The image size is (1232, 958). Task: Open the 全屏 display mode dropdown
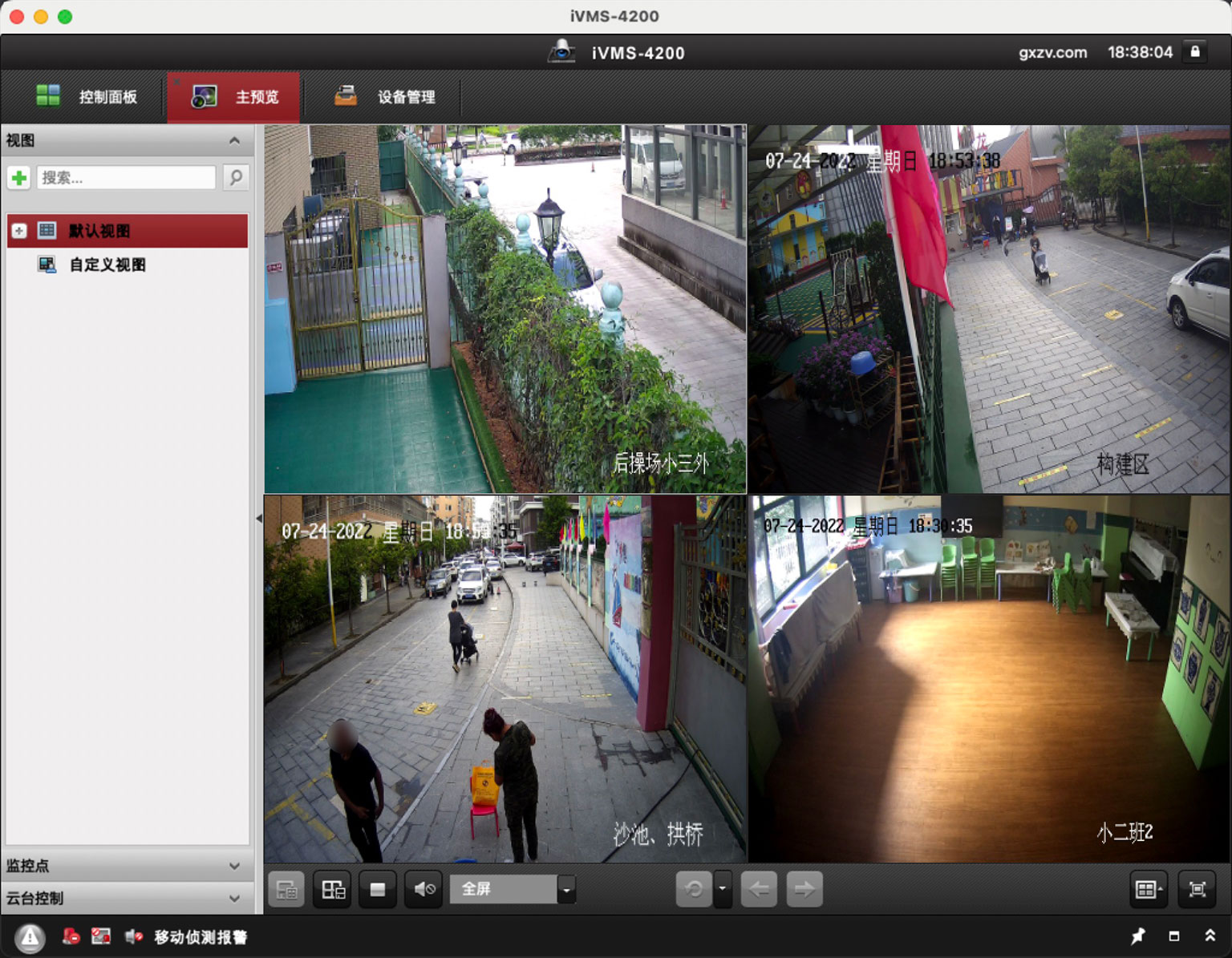[566, 889]
